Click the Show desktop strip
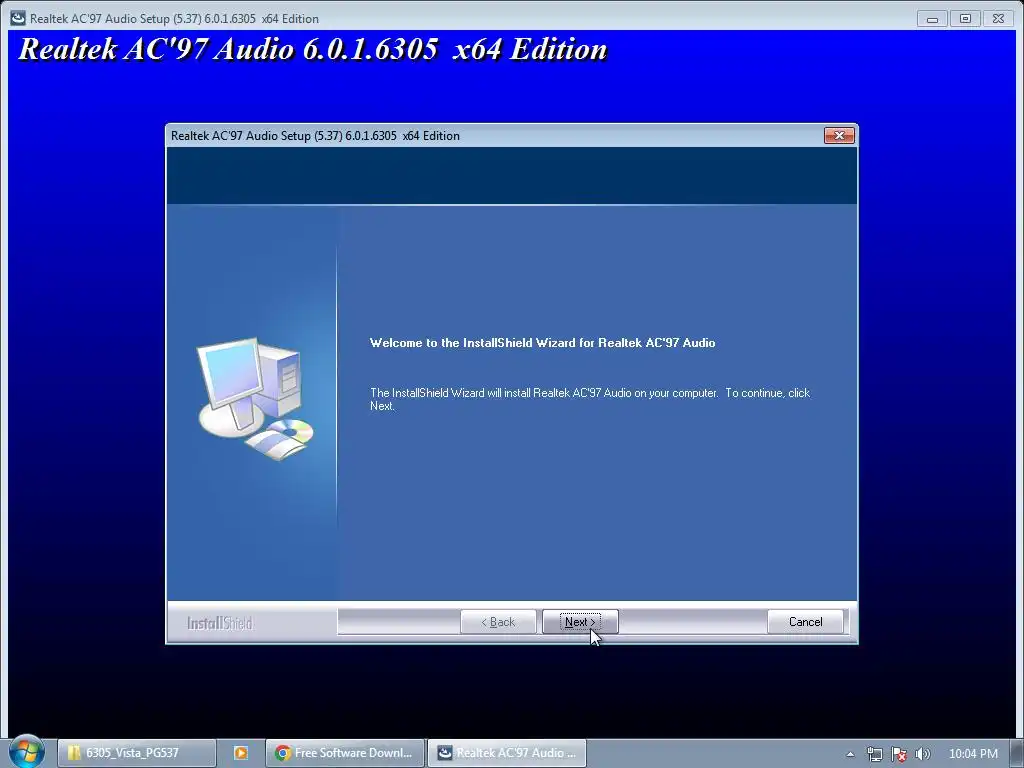1024x768 pixels. pyautogui.click(x=1017, y=754)
